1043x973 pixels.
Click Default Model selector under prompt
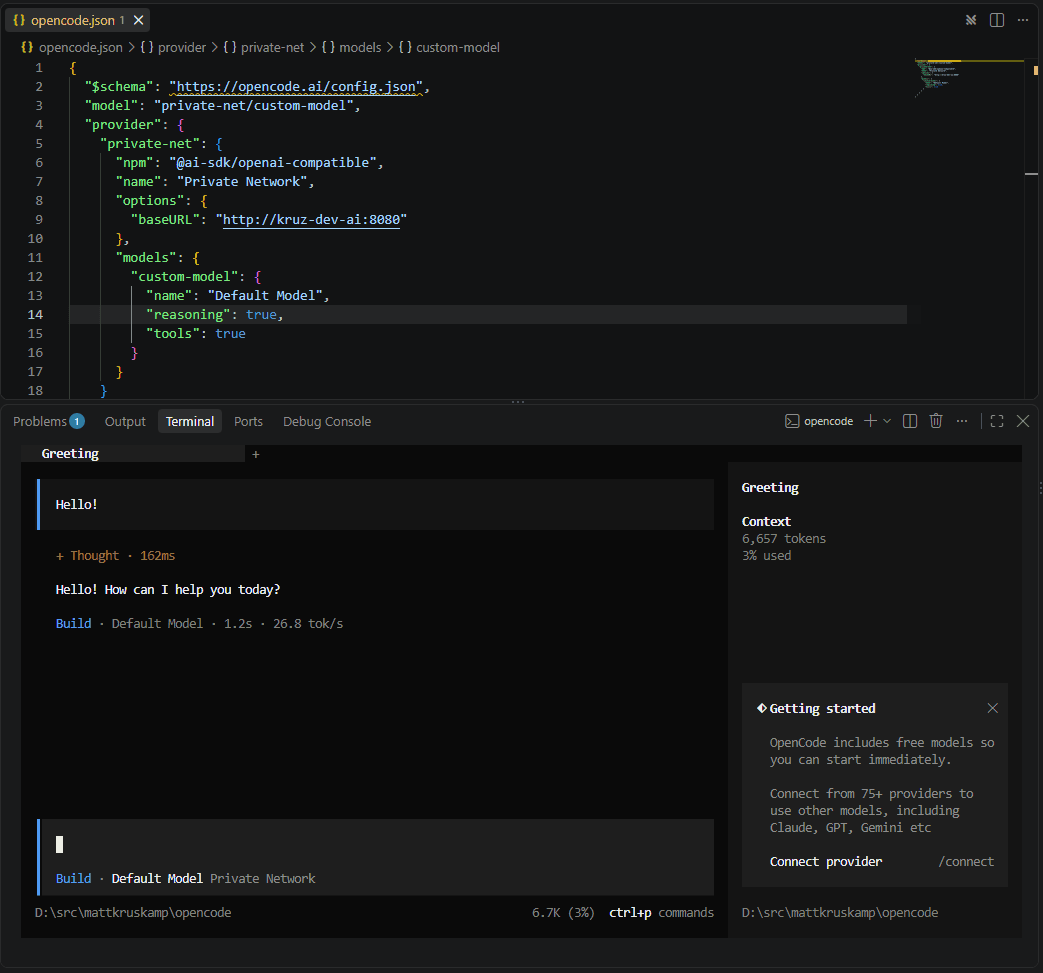click(x=157, y=879)
